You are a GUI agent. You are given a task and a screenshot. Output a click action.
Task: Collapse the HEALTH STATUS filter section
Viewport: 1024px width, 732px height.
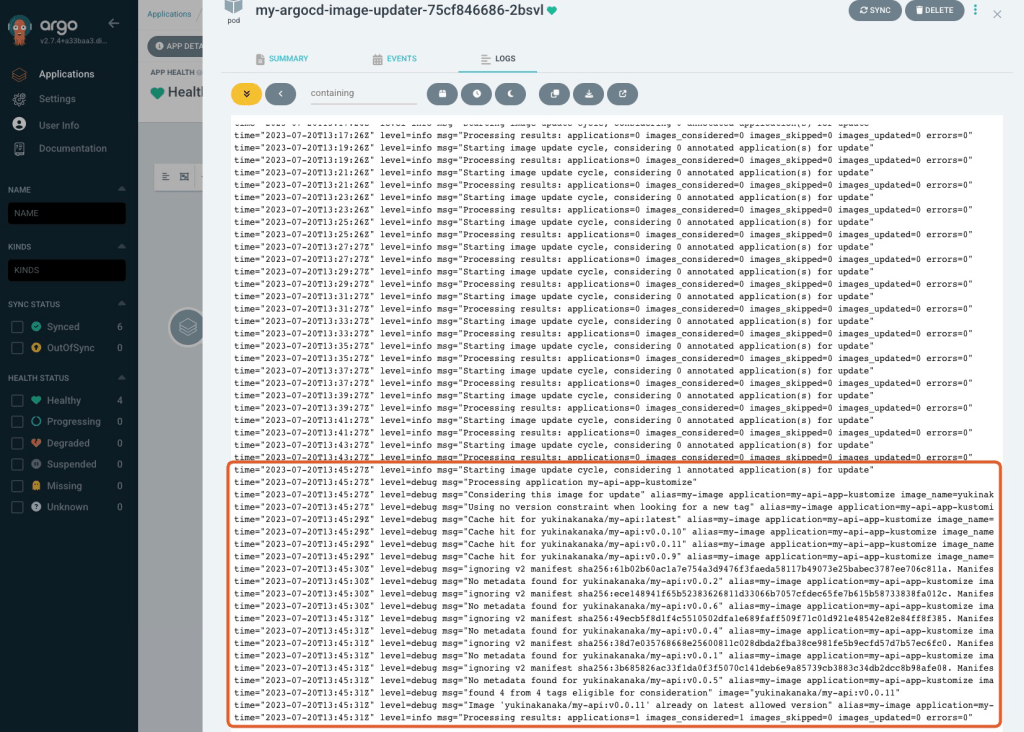[122, 378]
